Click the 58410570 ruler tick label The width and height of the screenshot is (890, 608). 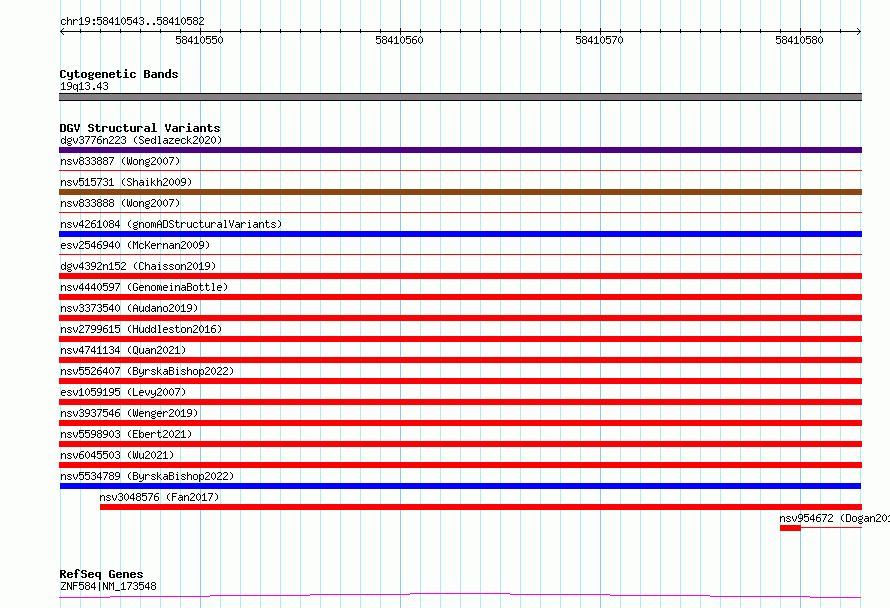599,40
